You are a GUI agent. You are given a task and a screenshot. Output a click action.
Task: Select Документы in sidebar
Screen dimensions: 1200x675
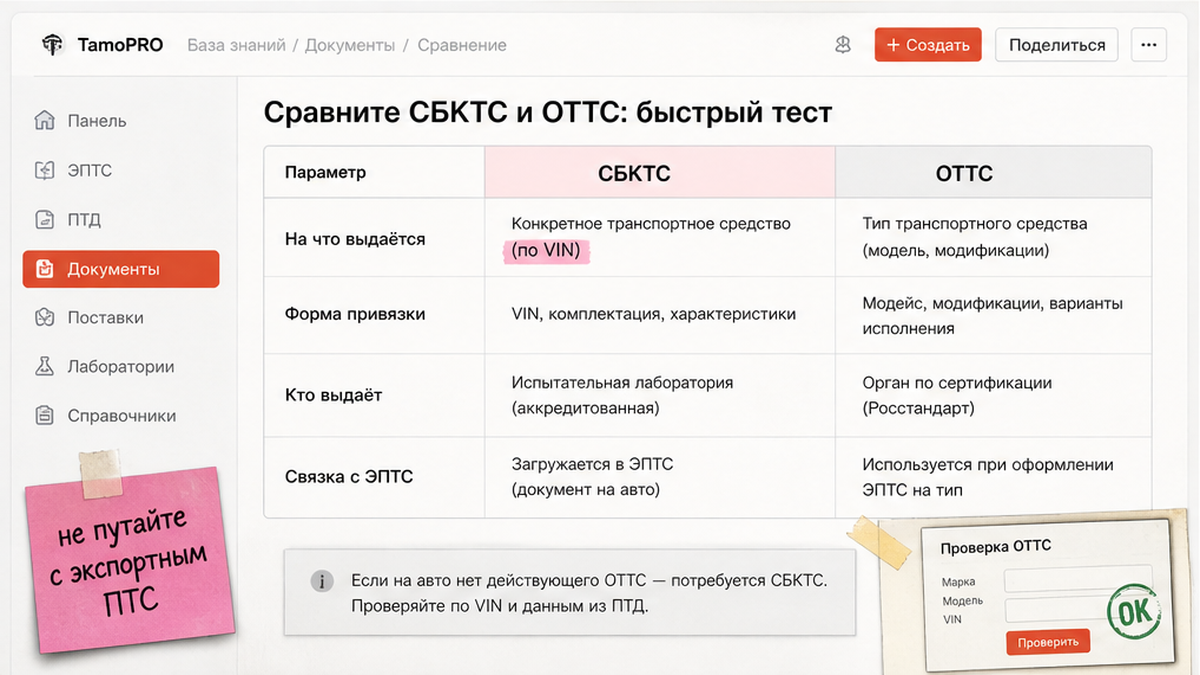(121, 269)
